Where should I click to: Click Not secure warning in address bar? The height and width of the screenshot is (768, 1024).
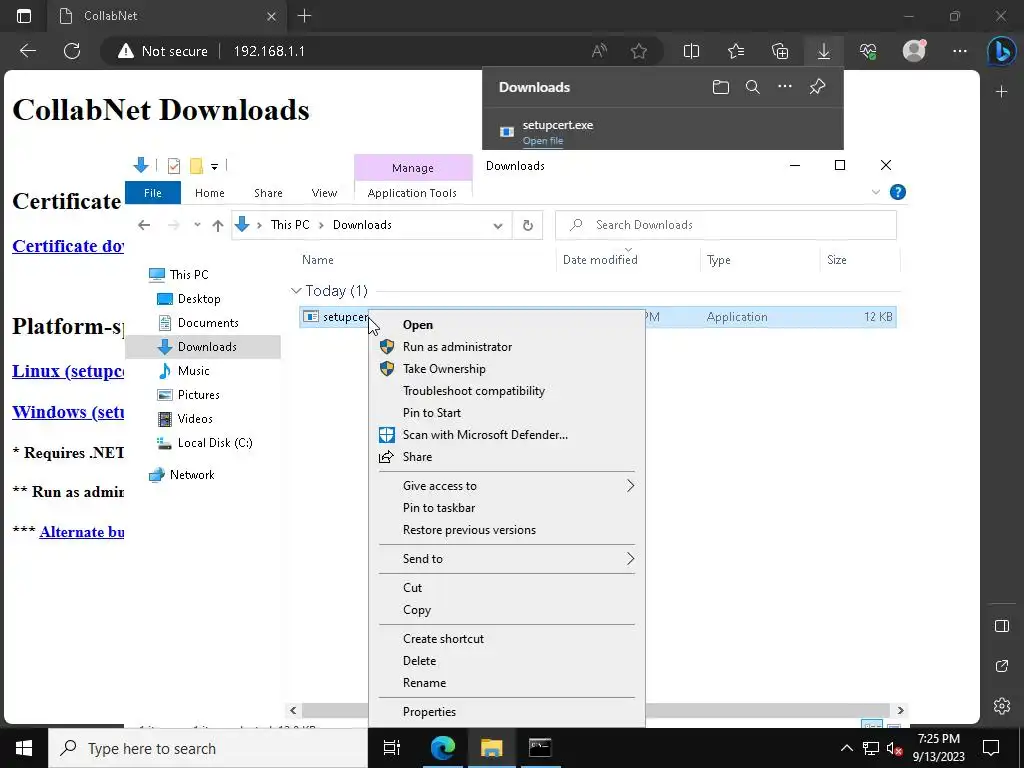coord(162,51)
